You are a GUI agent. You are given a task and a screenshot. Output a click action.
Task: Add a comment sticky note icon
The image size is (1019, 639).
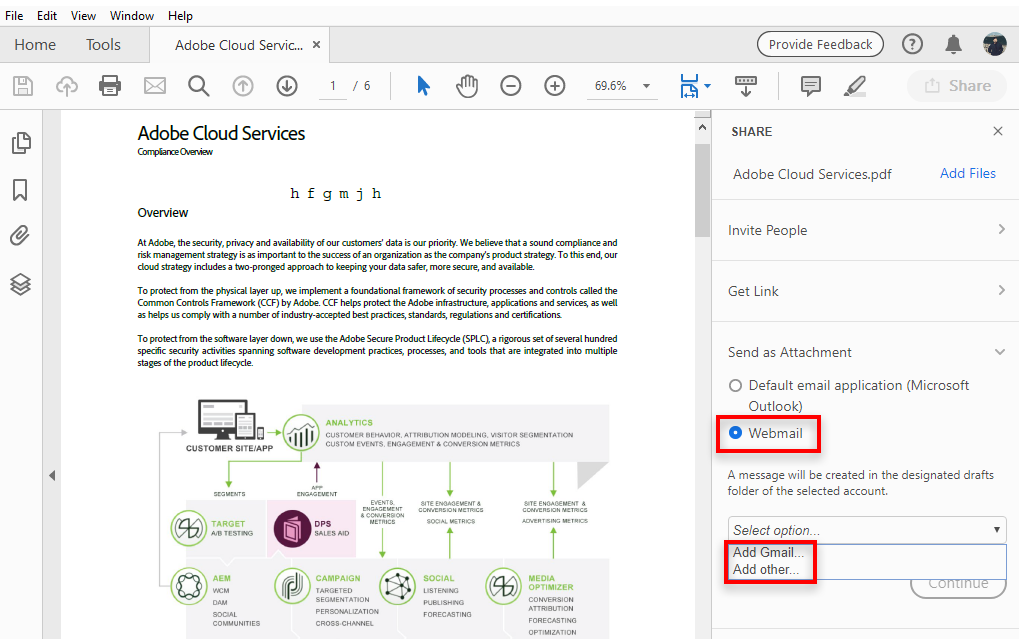coord(810,86)
